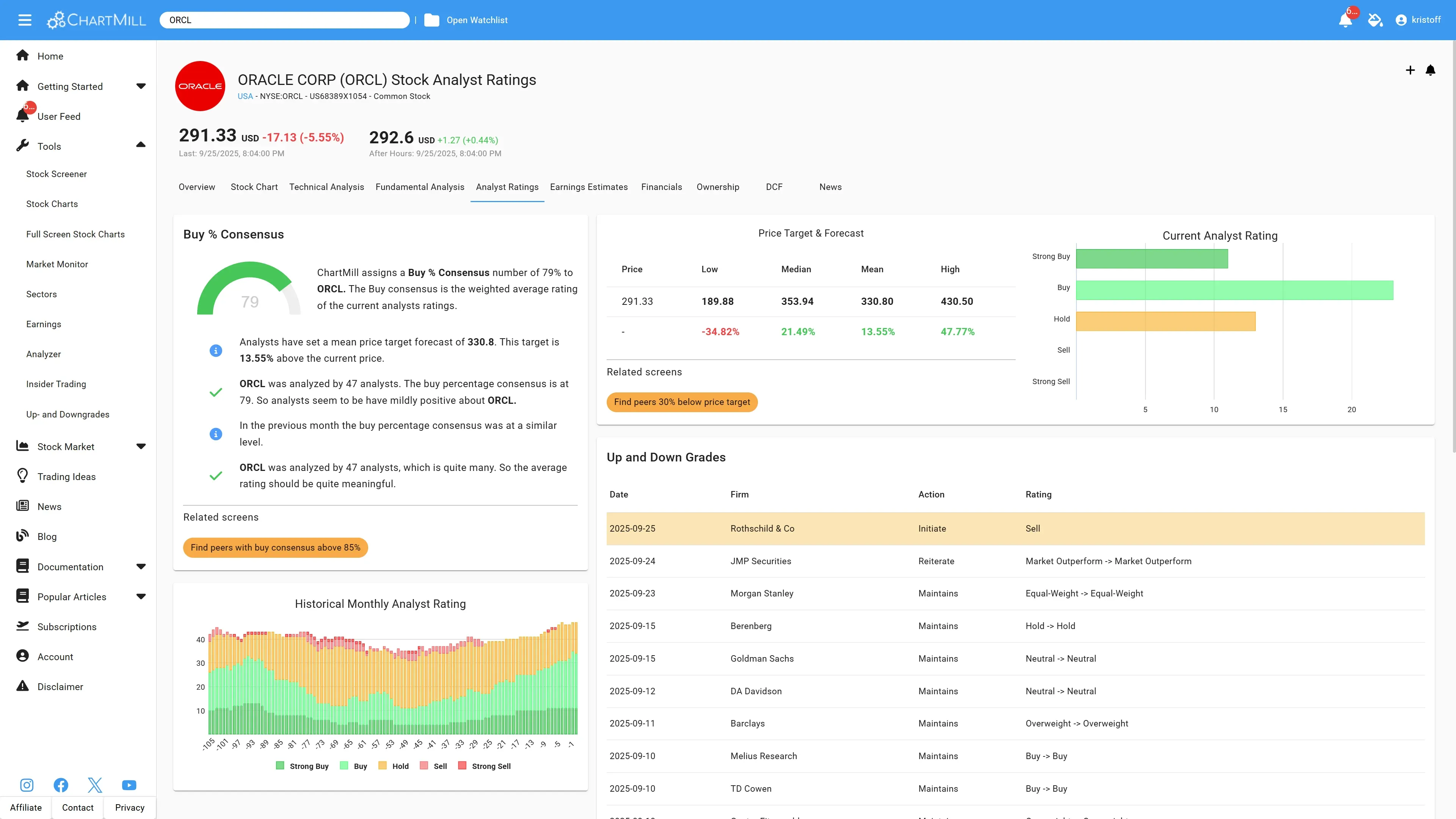Select Rothschild & Co Initiate Sell row
The width and height of the screenshot is (1456, 819).
[1016, 529]
